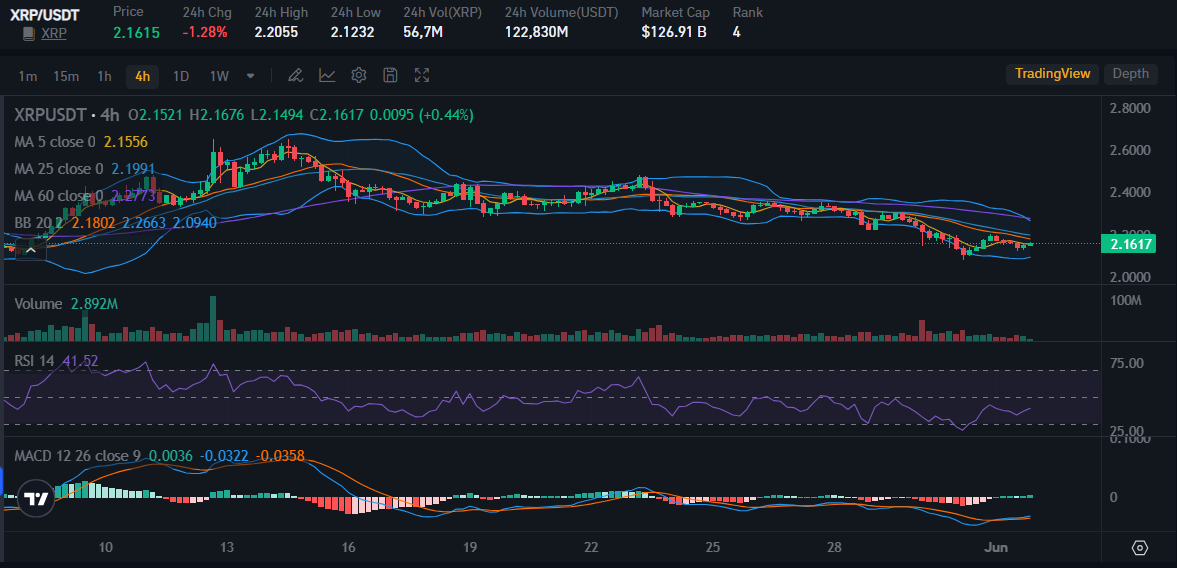Viewport: 1177px width, 568px height.
Task: Select the MA 5 close indicator label
Action: pyautogui.click(x=55, y=142)
